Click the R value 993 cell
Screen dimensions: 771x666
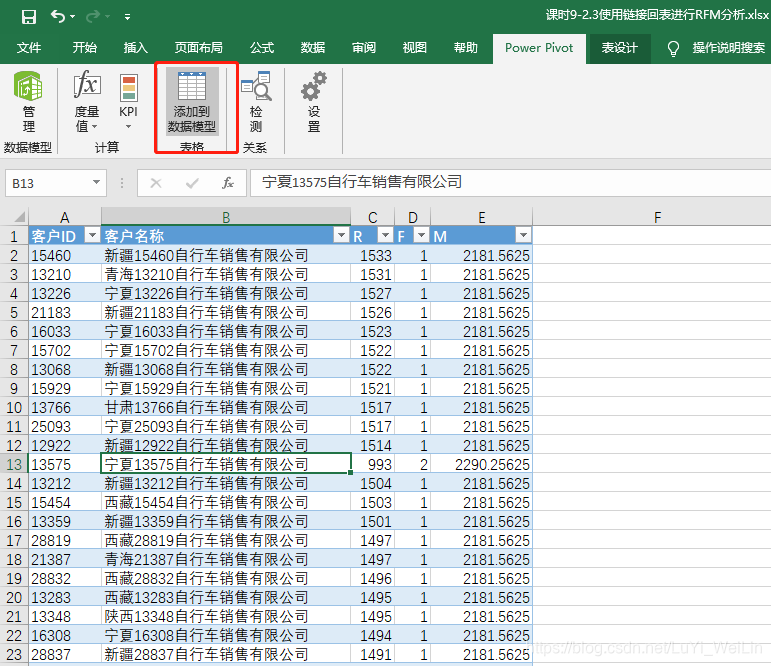pos(373,464)
